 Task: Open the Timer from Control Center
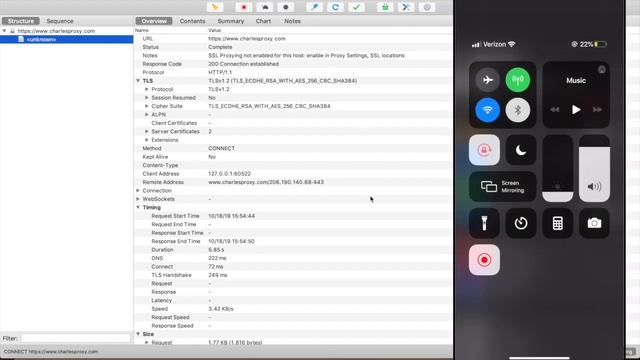521,223
